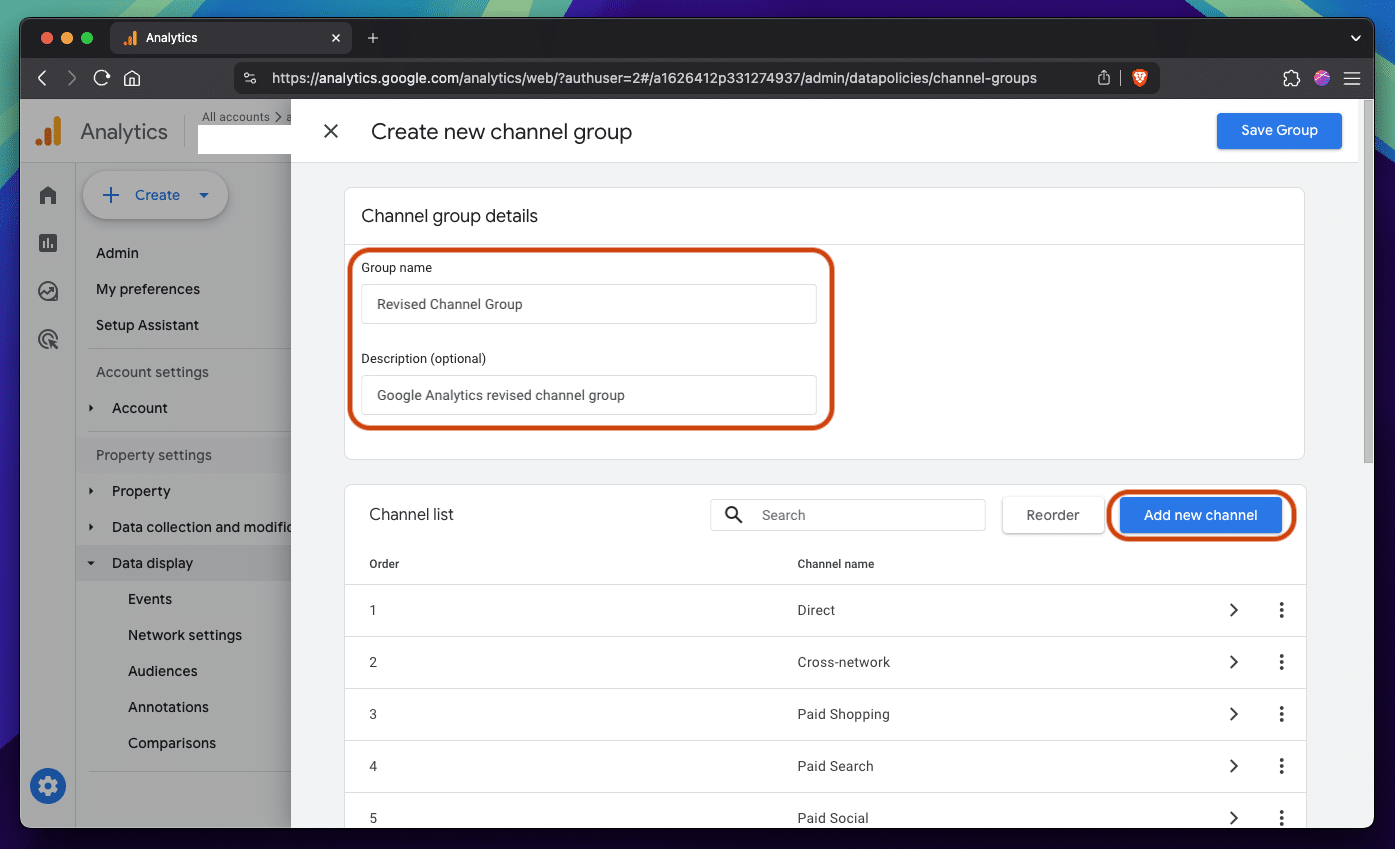Select Audiences in Data display menu
This screenshot has width=1395, height=849.
162,671
